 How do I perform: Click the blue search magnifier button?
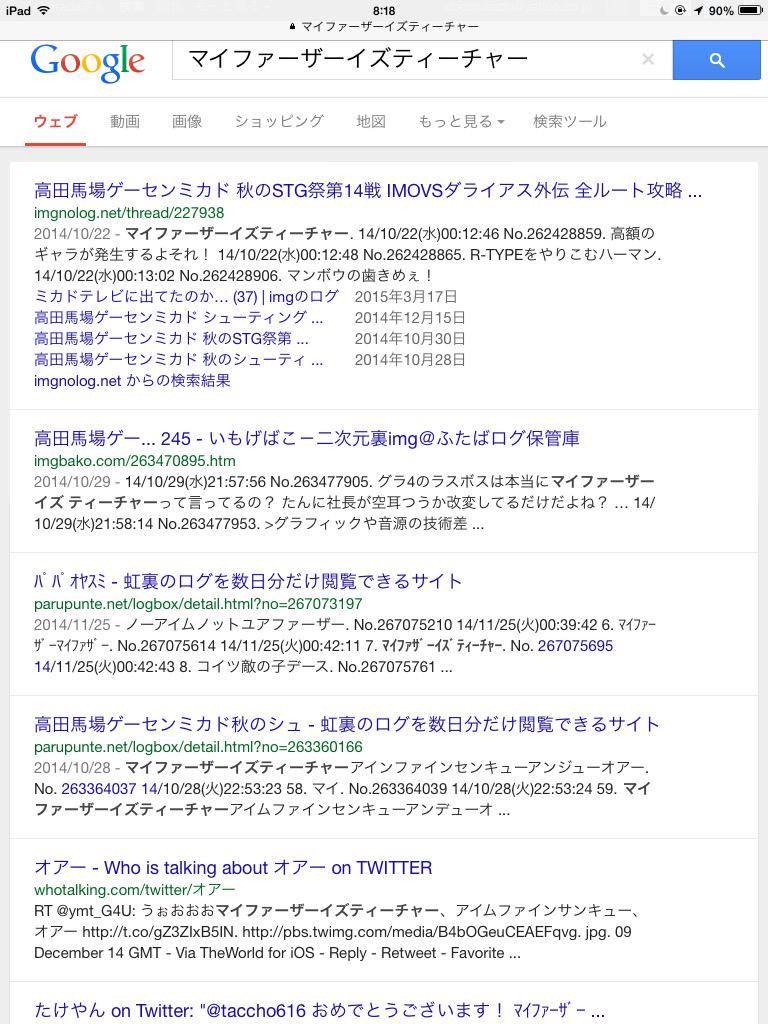point(716,60)
